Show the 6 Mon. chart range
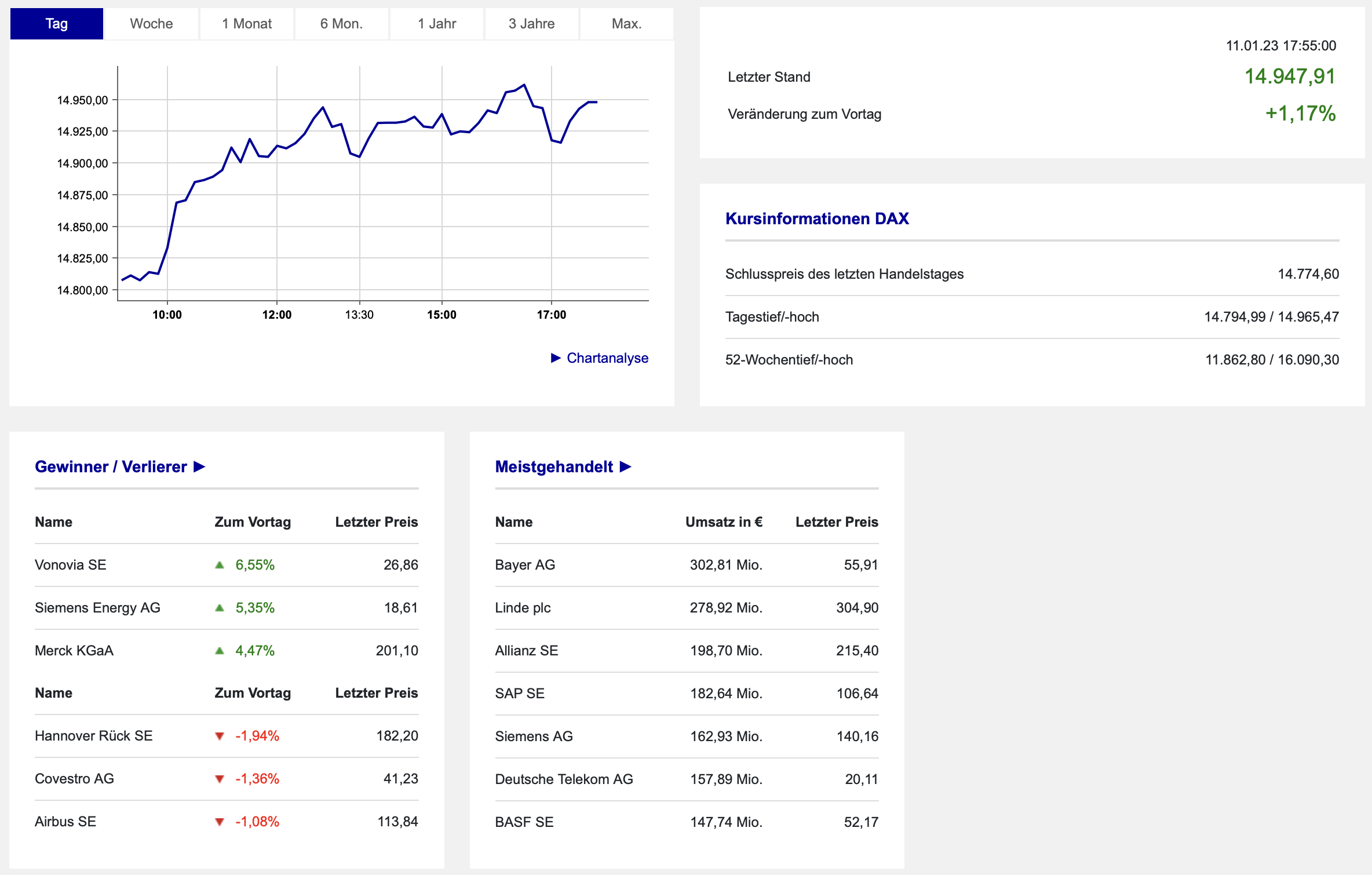This screenshot has width=1372, height=875. [341, 24]
